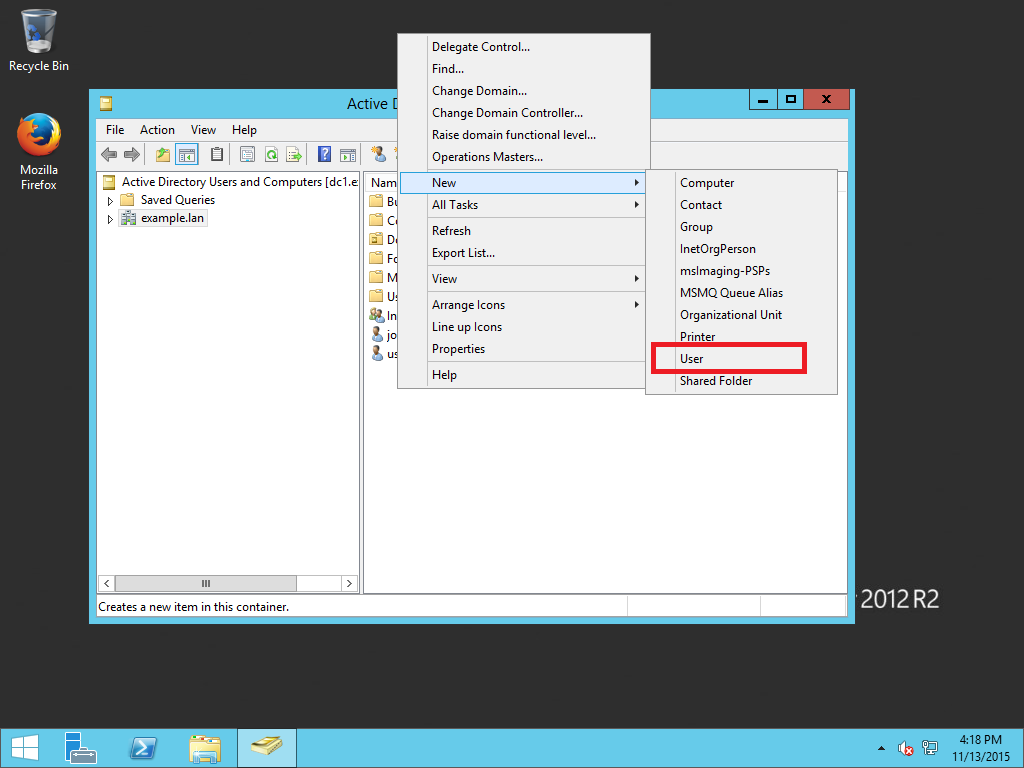Viewport: 1024px width, 768px height.
Task: Click the green Refresh toolbar icon
Action: pyautogui.click(x=271, y=155)
